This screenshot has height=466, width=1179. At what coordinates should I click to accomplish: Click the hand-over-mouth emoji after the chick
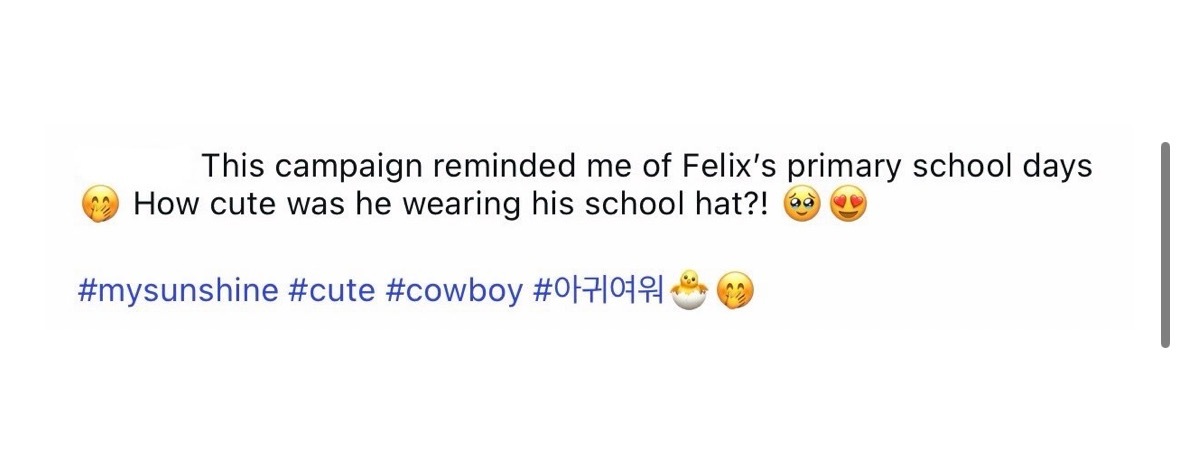[x=736, y=291]
